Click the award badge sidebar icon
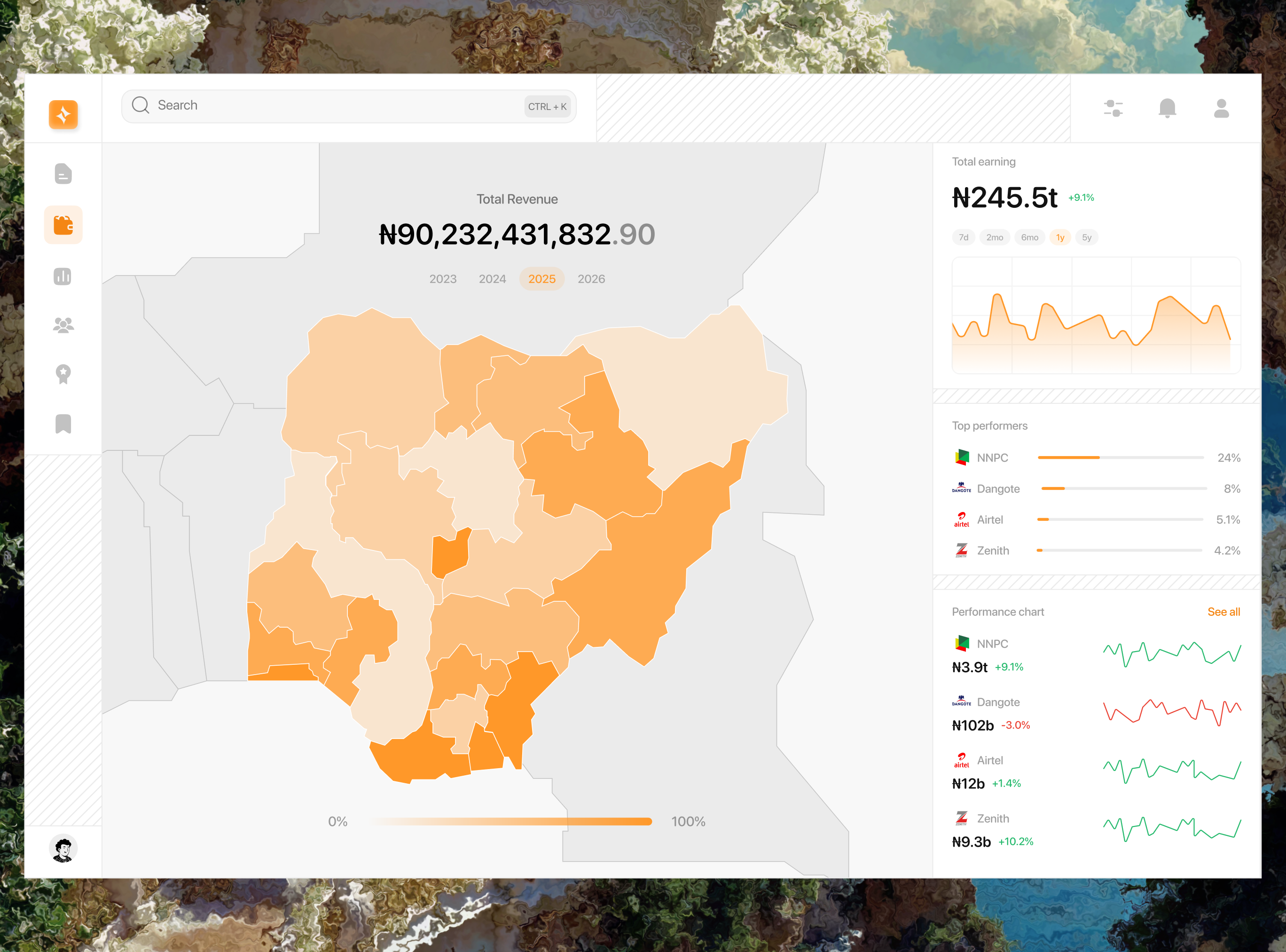The height and width of the screenshot is (952, 1286). point(63,375)
